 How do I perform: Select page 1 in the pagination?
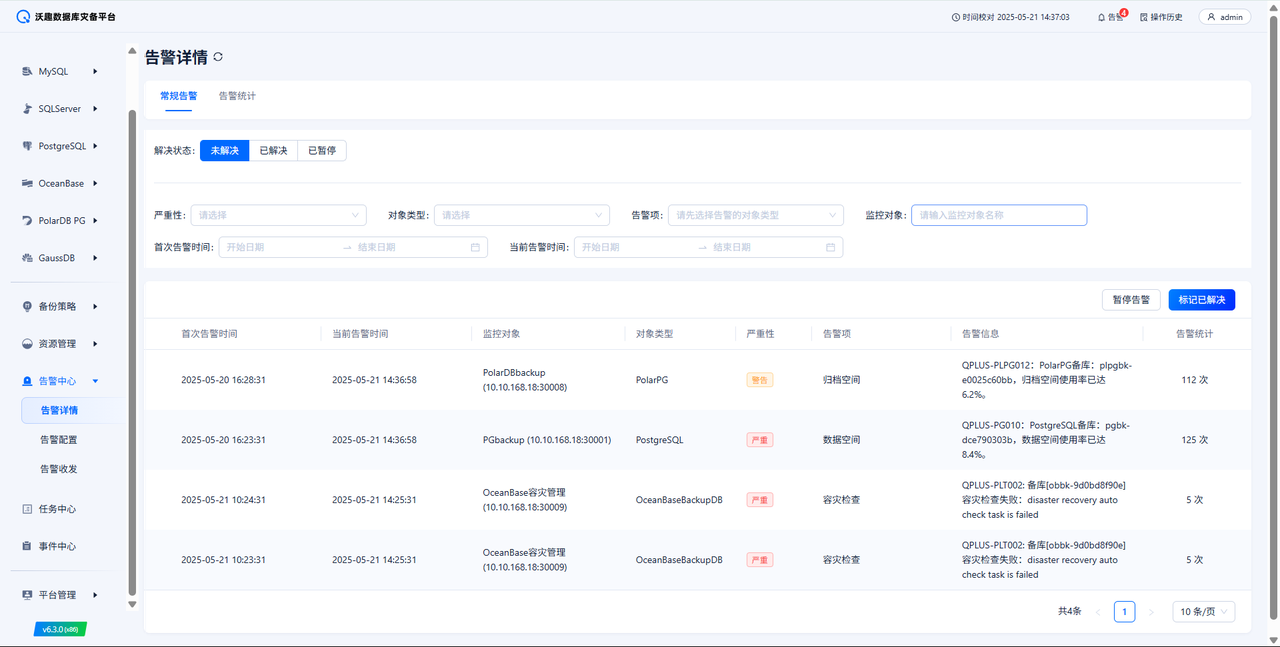pyautogui.click(x=1125, y=611)
